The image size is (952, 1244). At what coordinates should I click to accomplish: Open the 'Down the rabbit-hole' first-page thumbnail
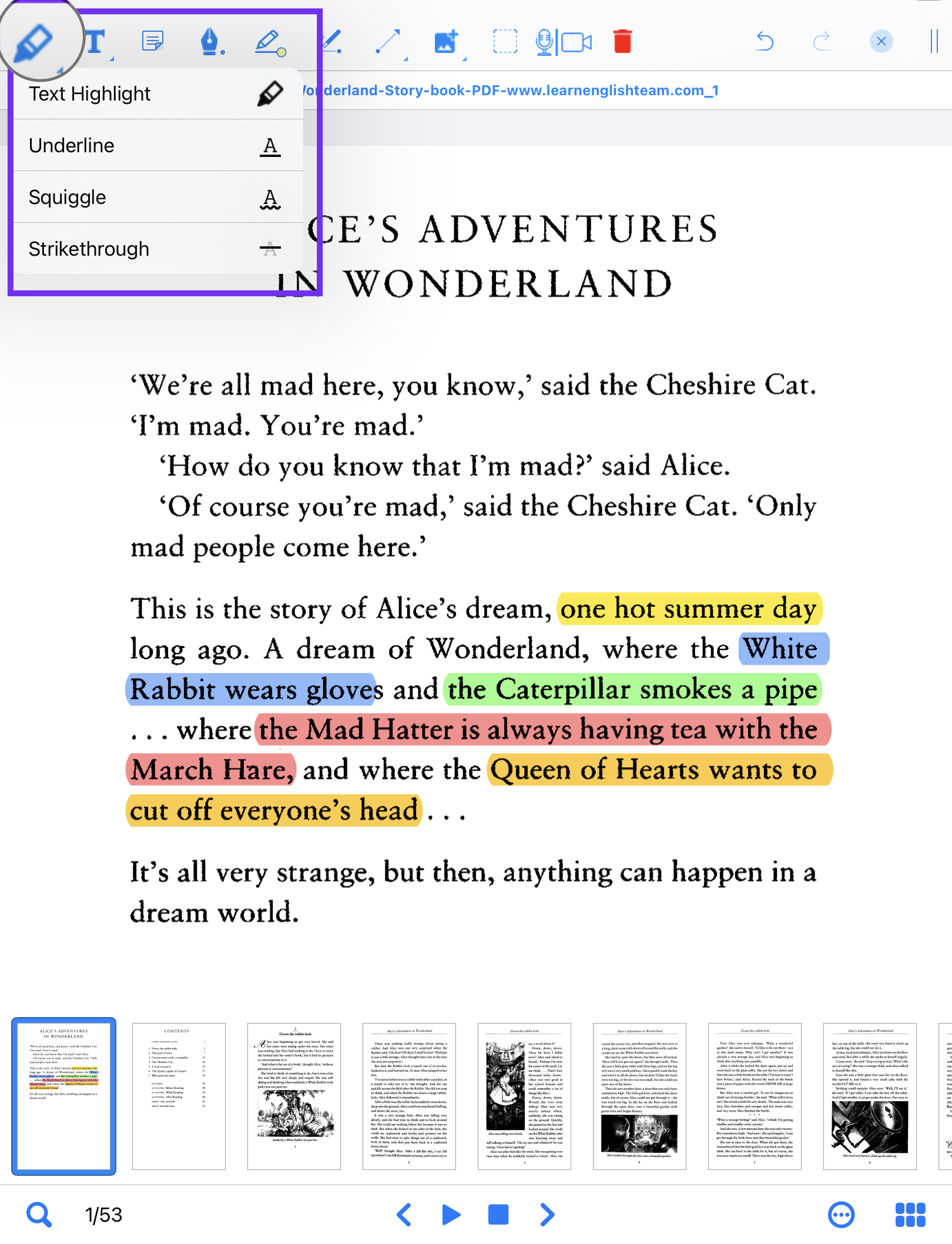(x=294, y=1096)
